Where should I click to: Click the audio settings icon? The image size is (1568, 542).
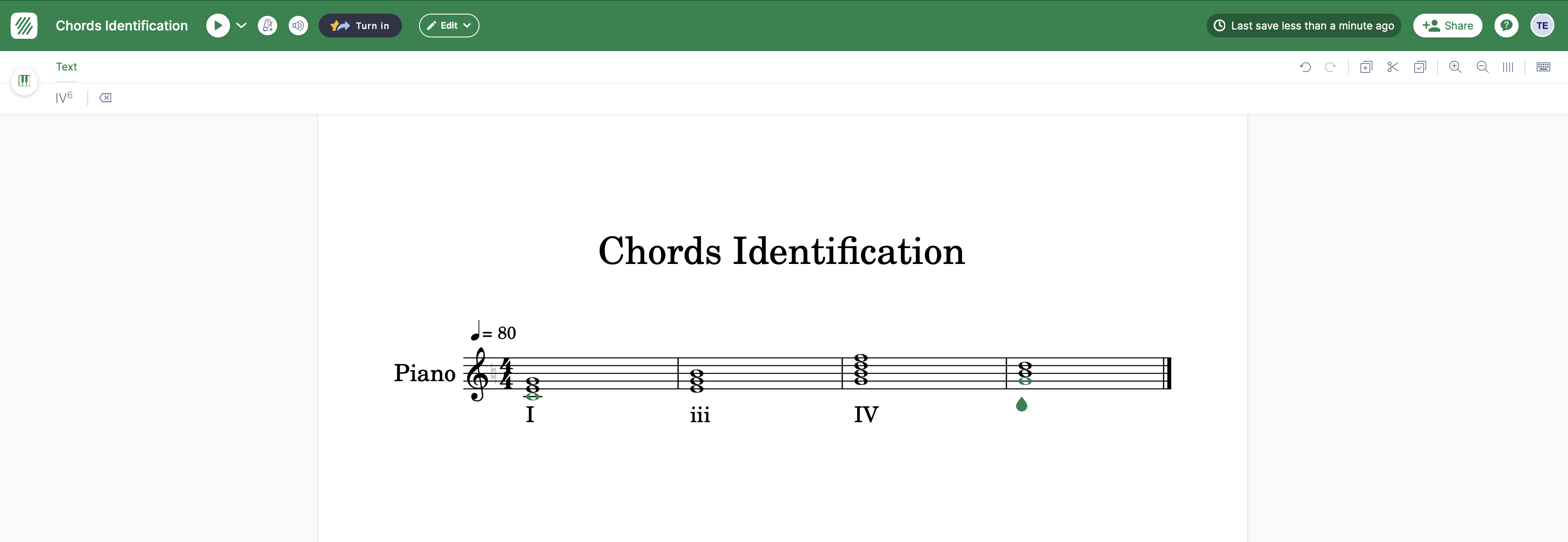point(298,25)
